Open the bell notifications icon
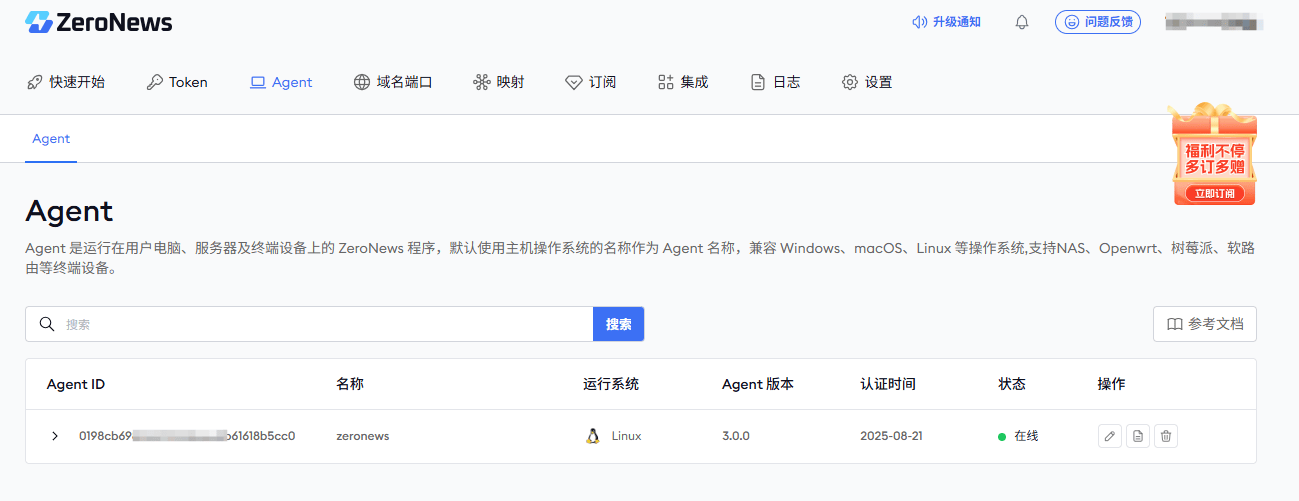This screenshot has width=1299, height=501. coord(1022,22)
